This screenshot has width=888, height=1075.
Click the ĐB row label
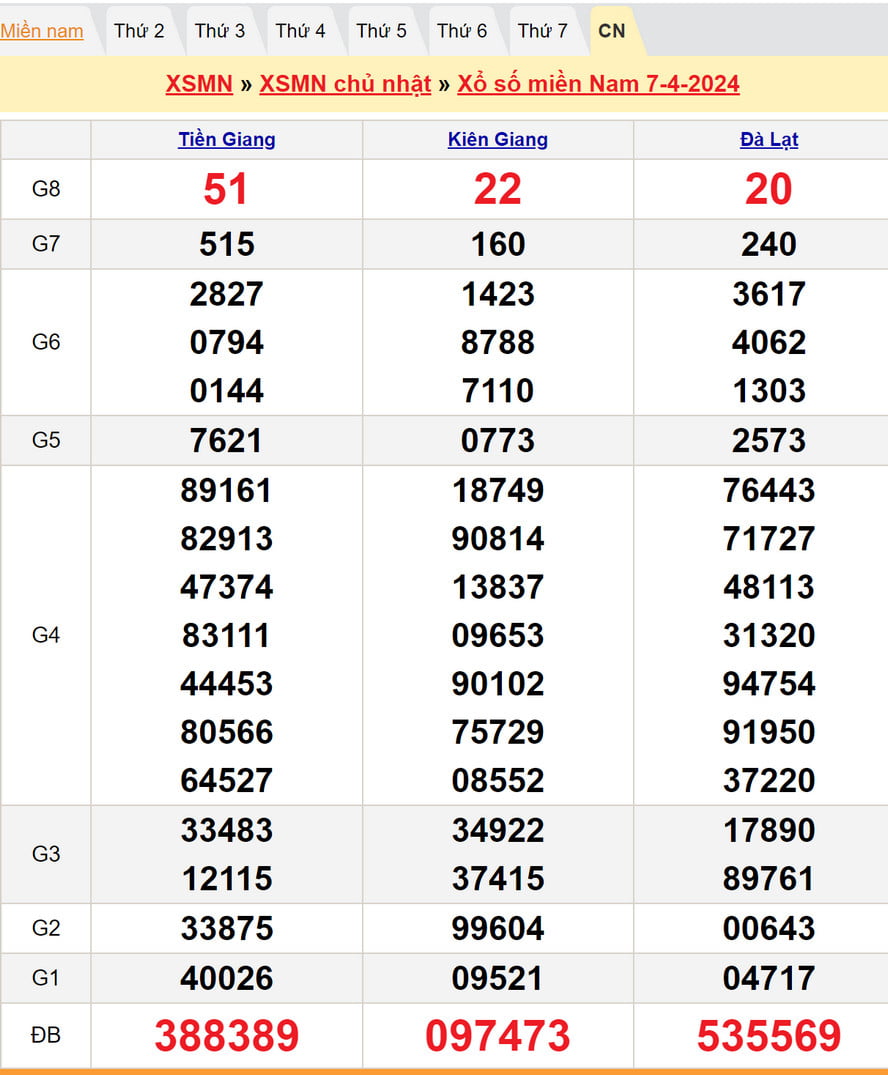pos(46,1035)
